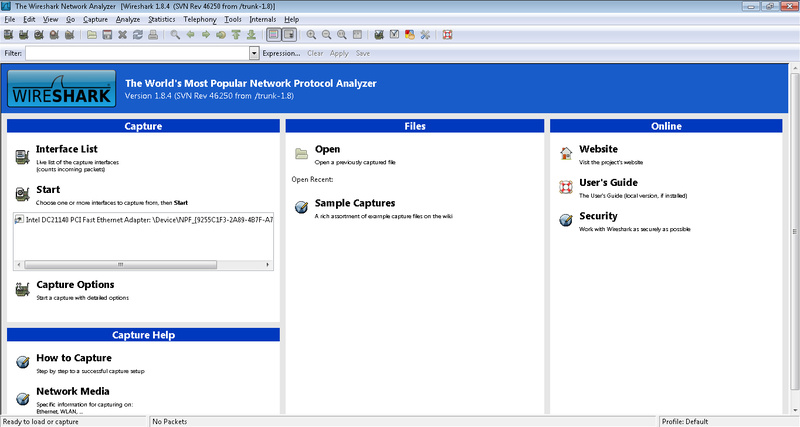Open the Help menu

(291, 19)
